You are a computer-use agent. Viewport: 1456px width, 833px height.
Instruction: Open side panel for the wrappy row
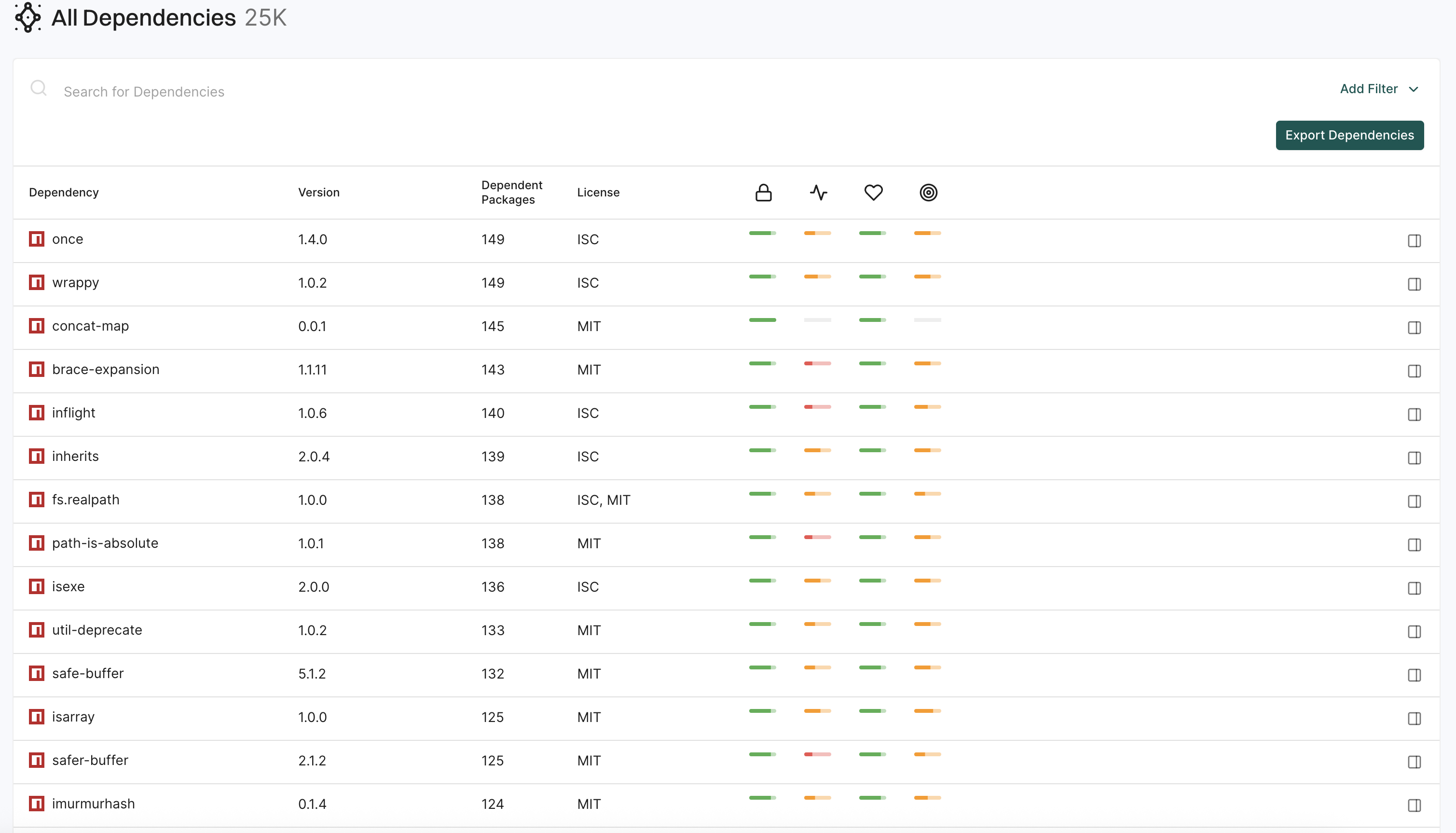(x=1414, y=284)
